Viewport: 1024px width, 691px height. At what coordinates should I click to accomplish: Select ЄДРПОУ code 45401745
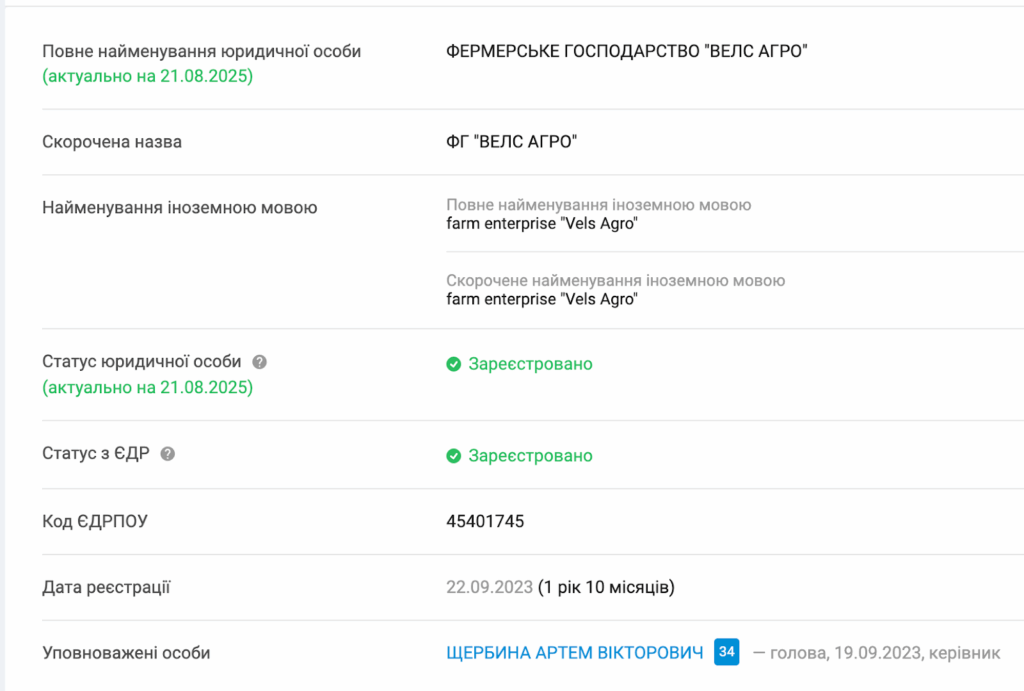(x=485, y=521)
